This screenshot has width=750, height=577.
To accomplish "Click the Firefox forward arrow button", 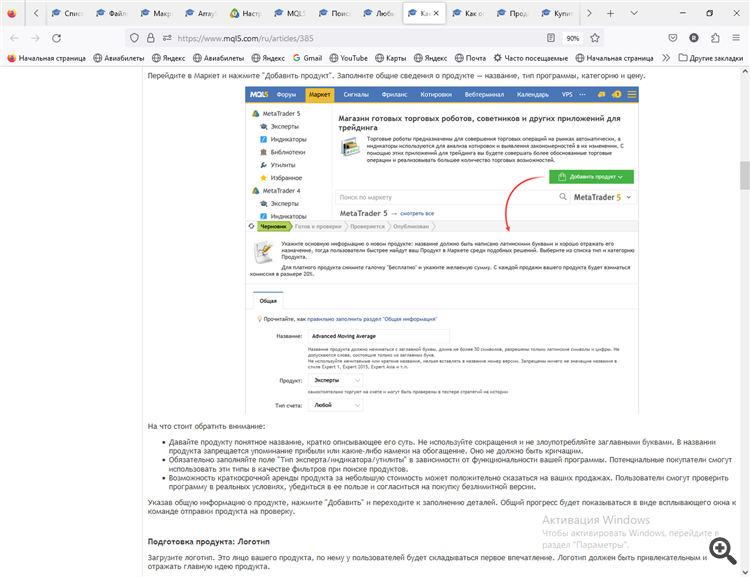I will [x=35, y=38].
